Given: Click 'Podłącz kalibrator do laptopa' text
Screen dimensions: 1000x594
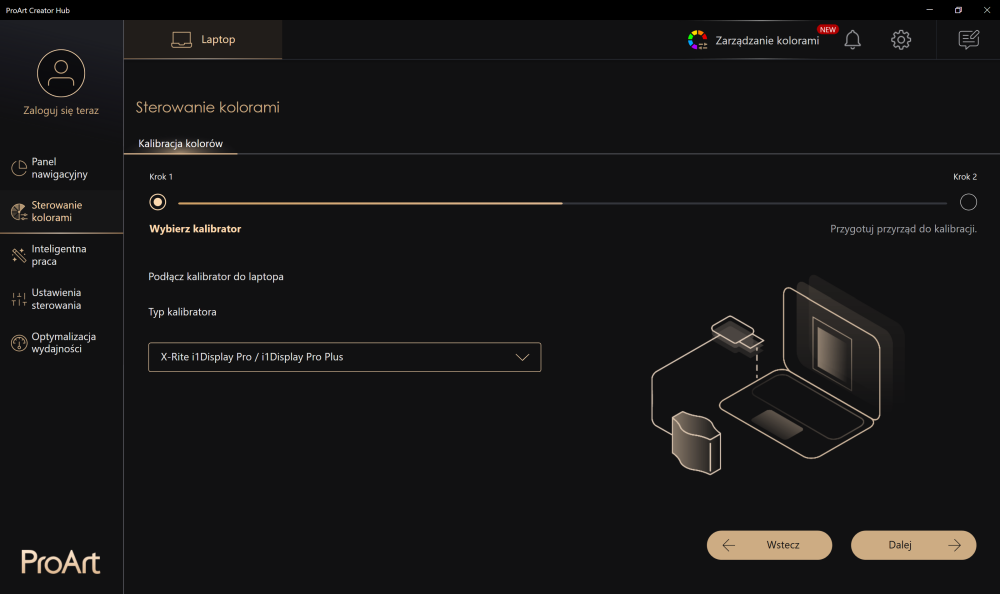Looking at the screenshot, I should coord(216,276).
